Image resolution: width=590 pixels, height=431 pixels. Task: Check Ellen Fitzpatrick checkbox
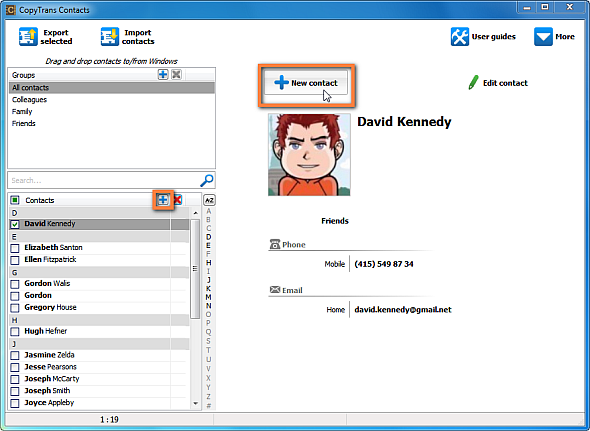click(15, 260)
